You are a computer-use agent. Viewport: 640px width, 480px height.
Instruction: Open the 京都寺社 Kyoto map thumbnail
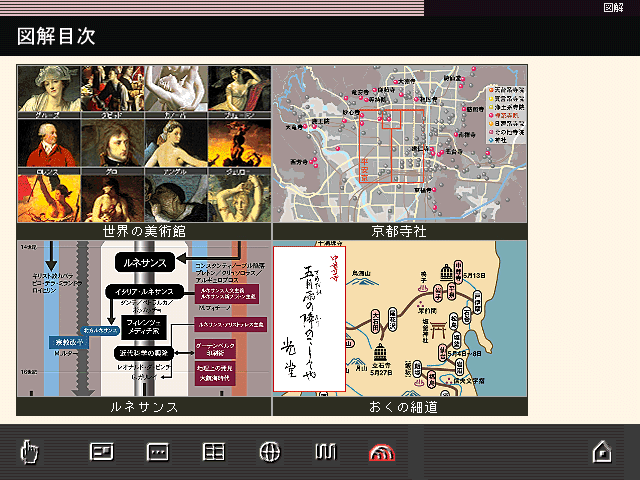tap(400, 144)
